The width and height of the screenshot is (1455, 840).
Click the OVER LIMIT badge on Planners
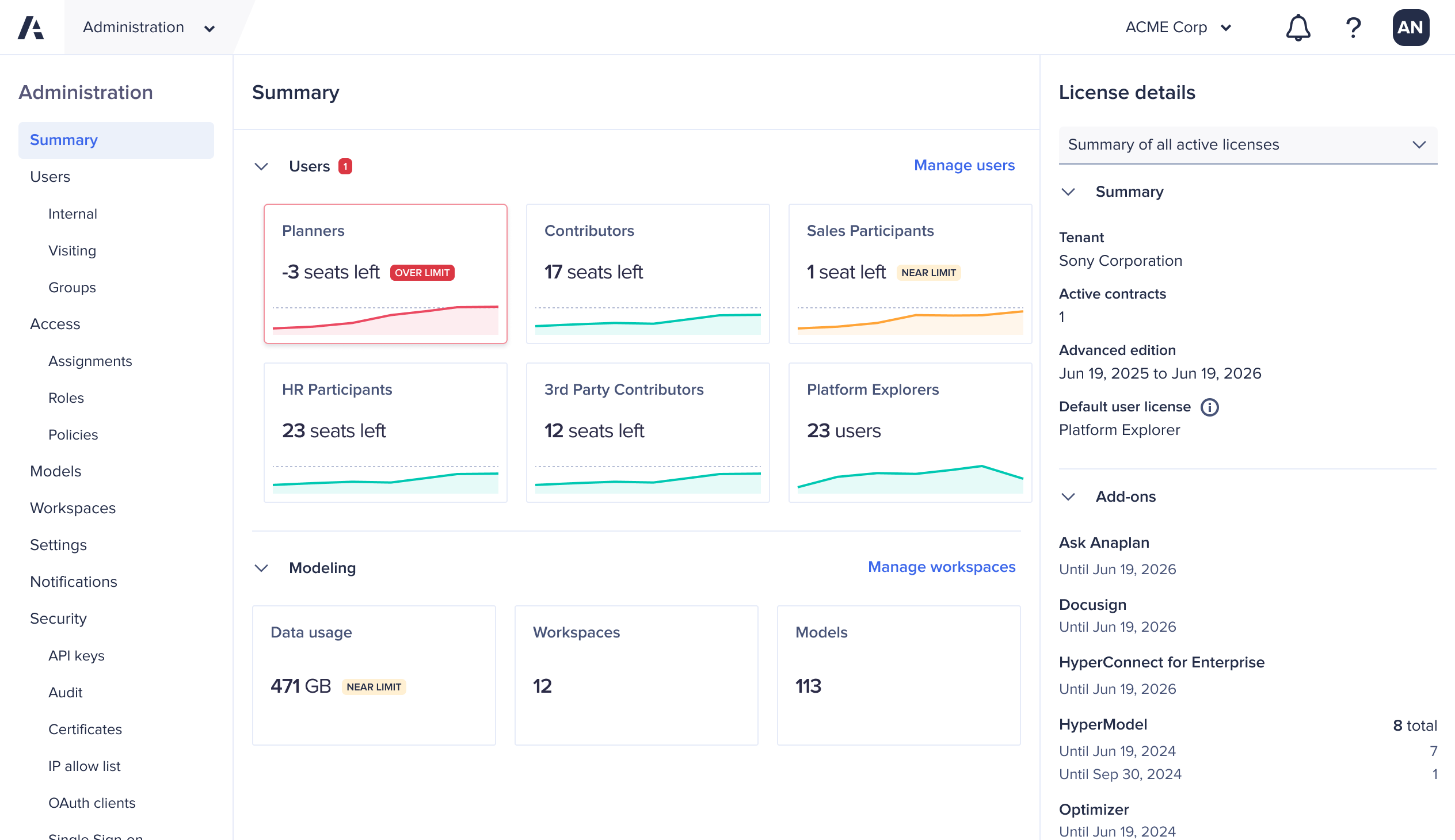click(x=422, y=273)
